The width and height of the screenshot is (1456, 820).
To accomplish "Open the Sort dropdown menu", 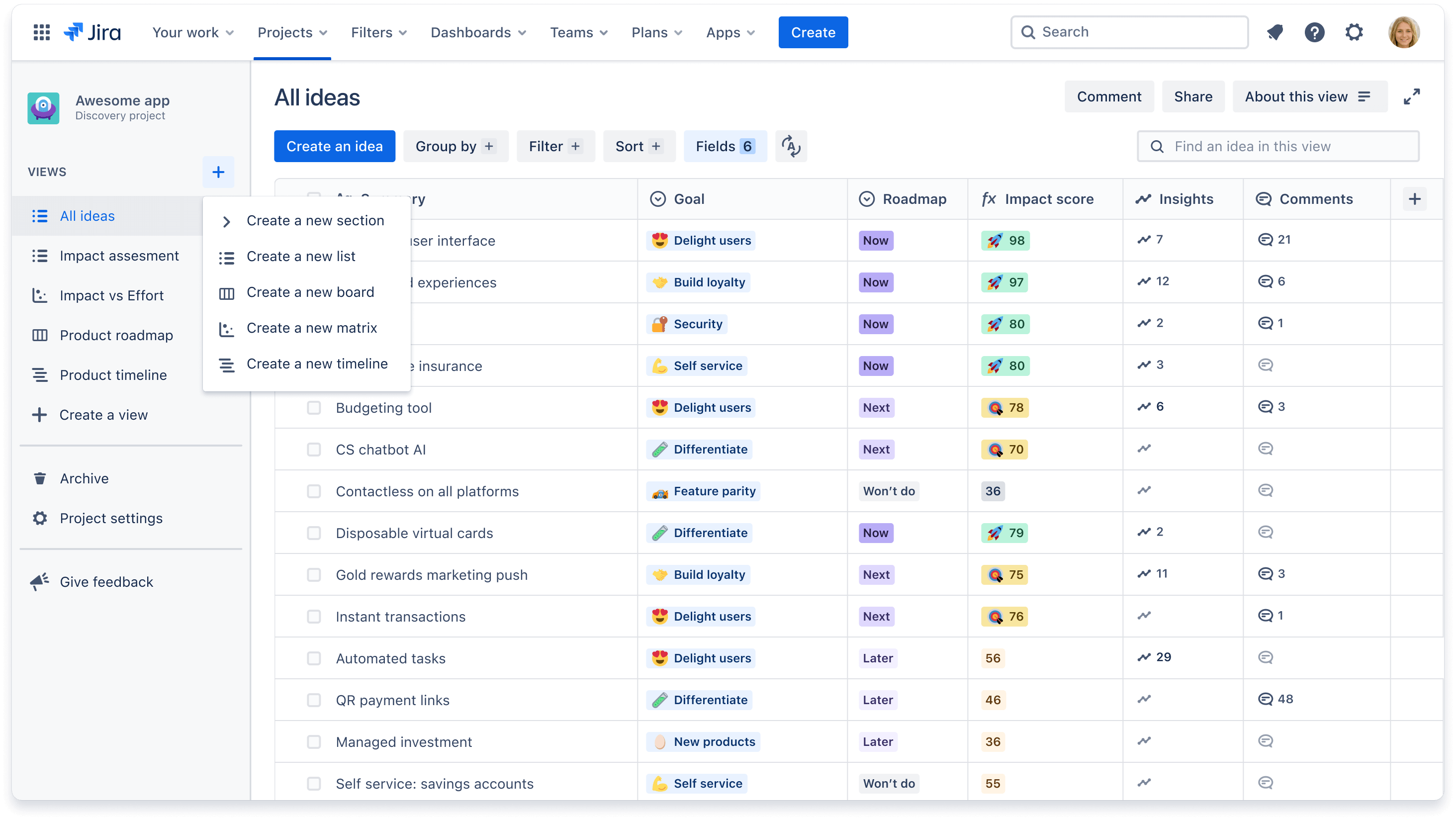I will [x=637, y=146].
